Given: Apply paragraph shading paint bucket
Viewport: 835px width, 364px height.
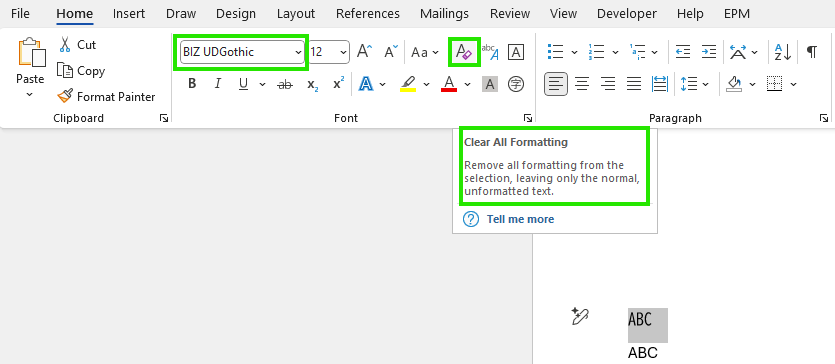Looking at the screenshot, I should click(734, 84).
